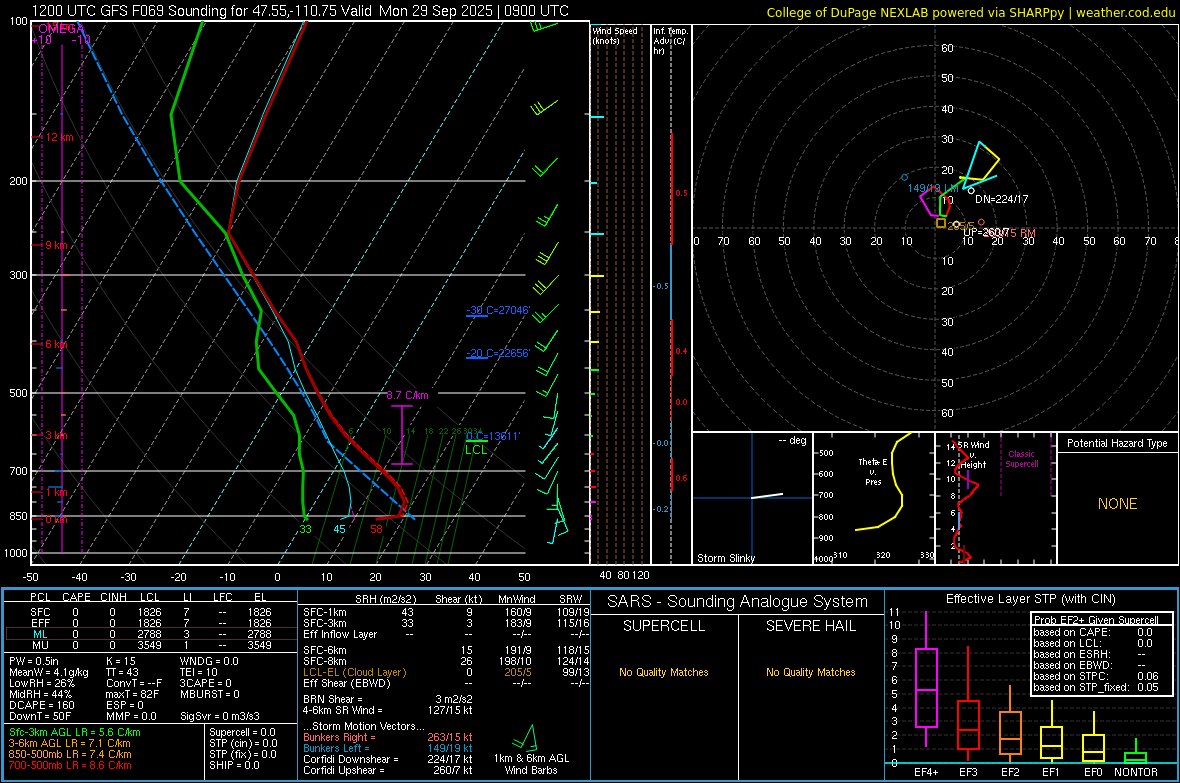Click the maxT = 82F value
Image resolution: width=1180 pixels, height=783 pixels.
click(x=132, y=694)
